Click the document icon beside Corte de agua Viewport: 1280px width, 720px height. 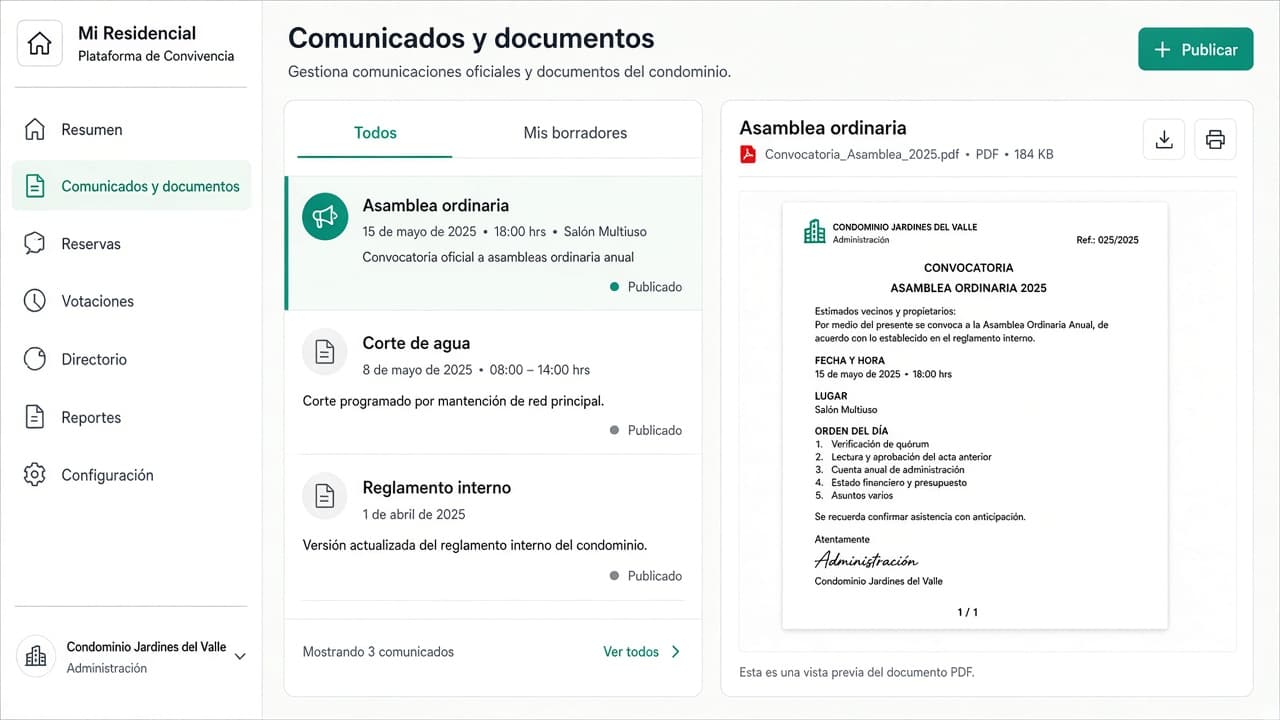[325, 352]
